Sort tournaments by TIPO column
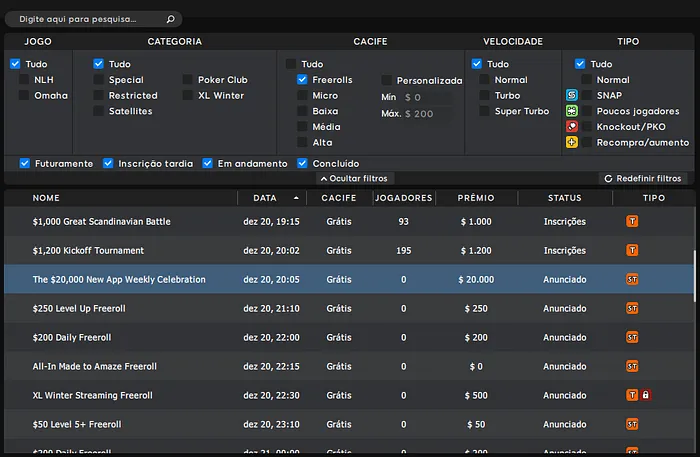The image size is (700, 457). (654, 198)
